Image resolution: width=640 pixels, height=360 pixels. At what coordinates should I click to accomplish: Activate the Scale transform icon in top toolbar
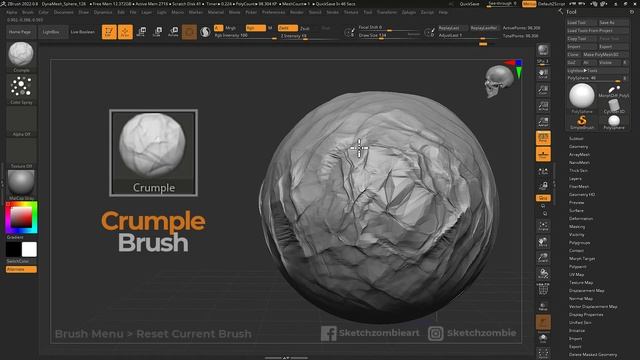pos(157,32)
